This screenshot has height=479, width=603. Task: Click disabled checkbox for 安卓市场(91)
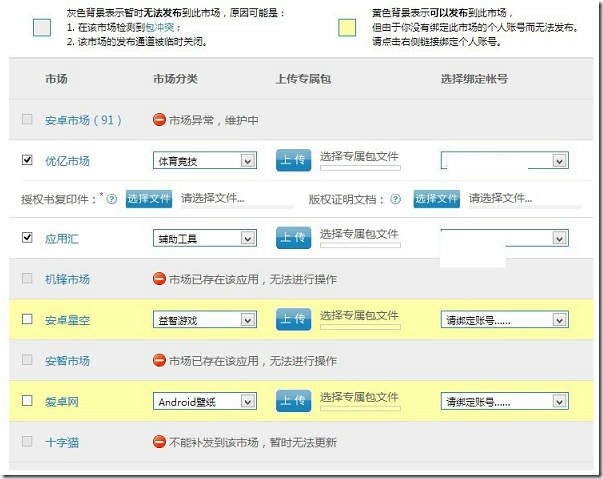[x=27, y=119]
